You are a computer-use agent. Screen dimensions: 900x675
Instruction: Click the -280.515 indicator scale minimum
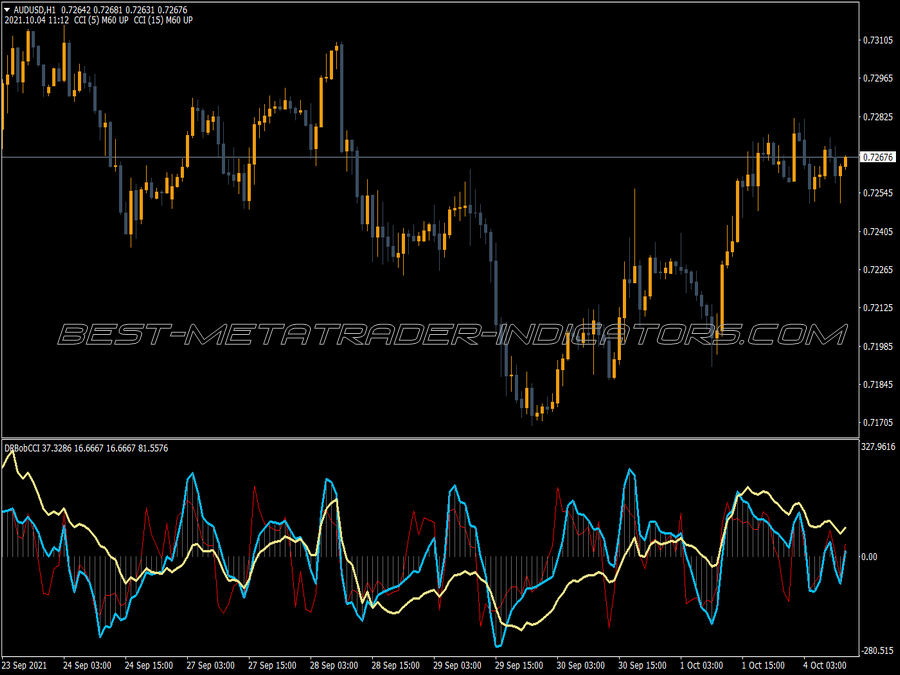point(878,650)
